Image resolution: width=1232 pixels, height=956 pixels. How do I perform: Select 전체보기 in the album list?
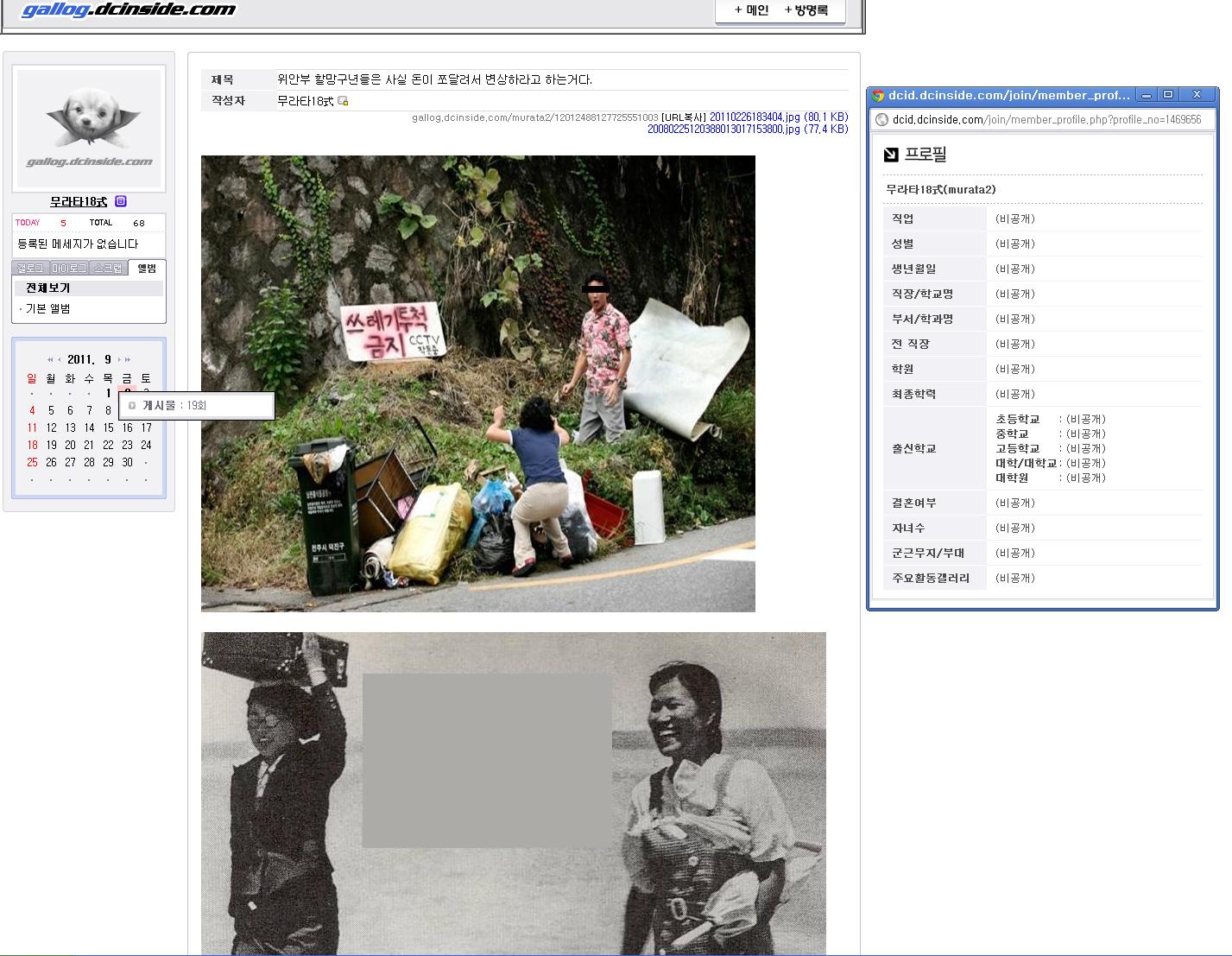tap(47, 288)
